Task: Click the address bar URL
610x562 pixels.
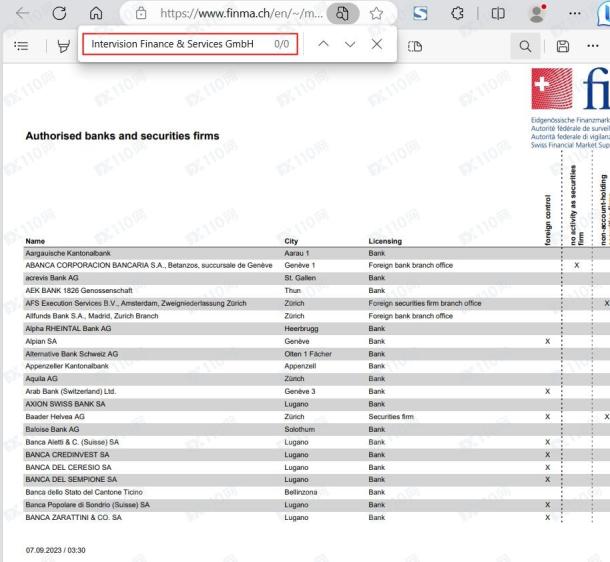Action: [241, 14]
